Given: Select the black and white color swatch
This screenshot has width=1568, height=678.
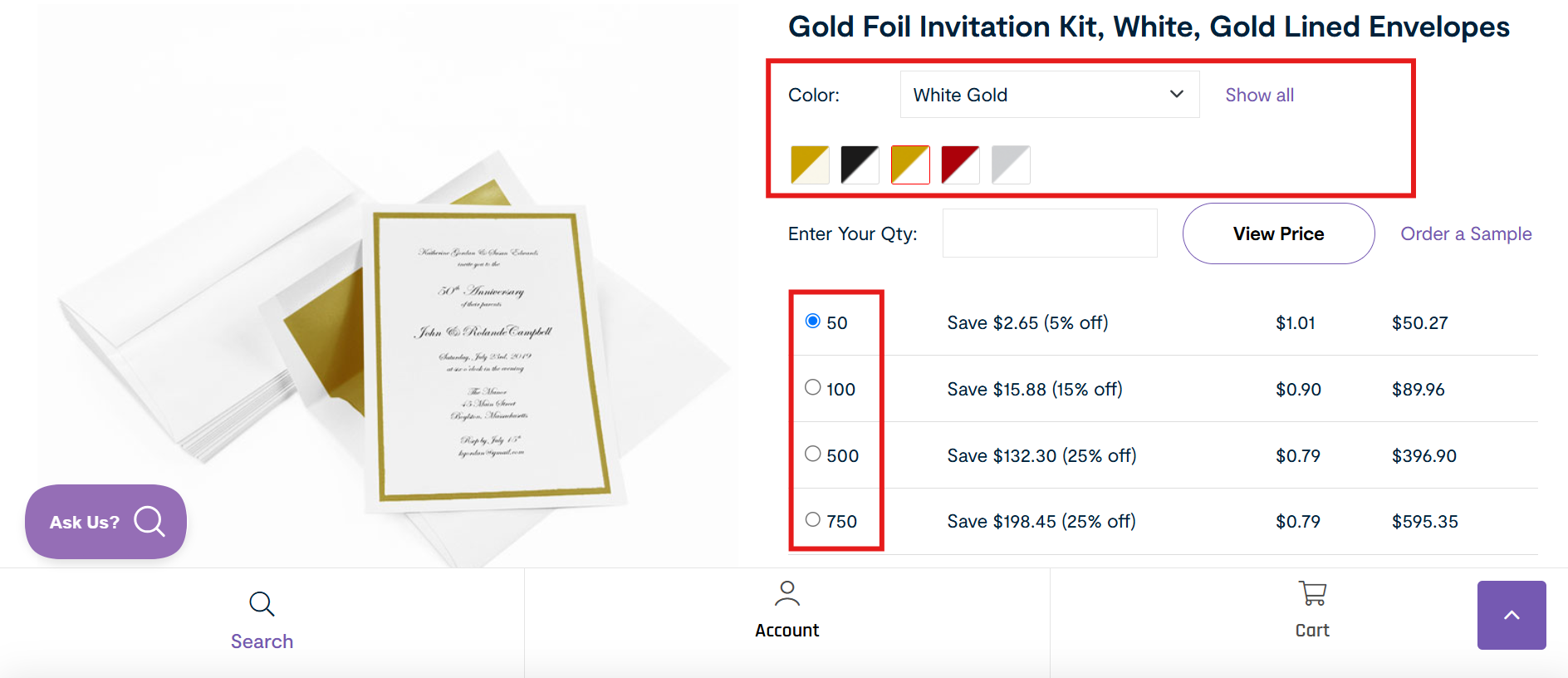Looking at the screenshot, I should click(x=860, y=165).
